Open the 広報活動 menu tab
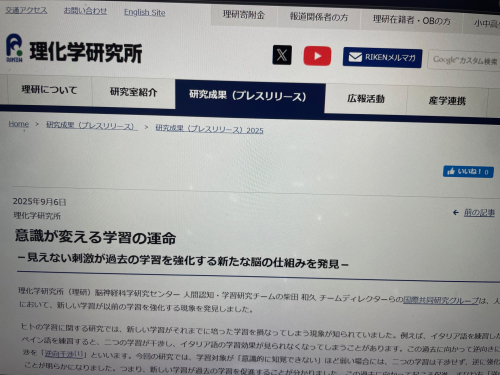The height and width of the screenshot is (375, 500). (366, 99)
